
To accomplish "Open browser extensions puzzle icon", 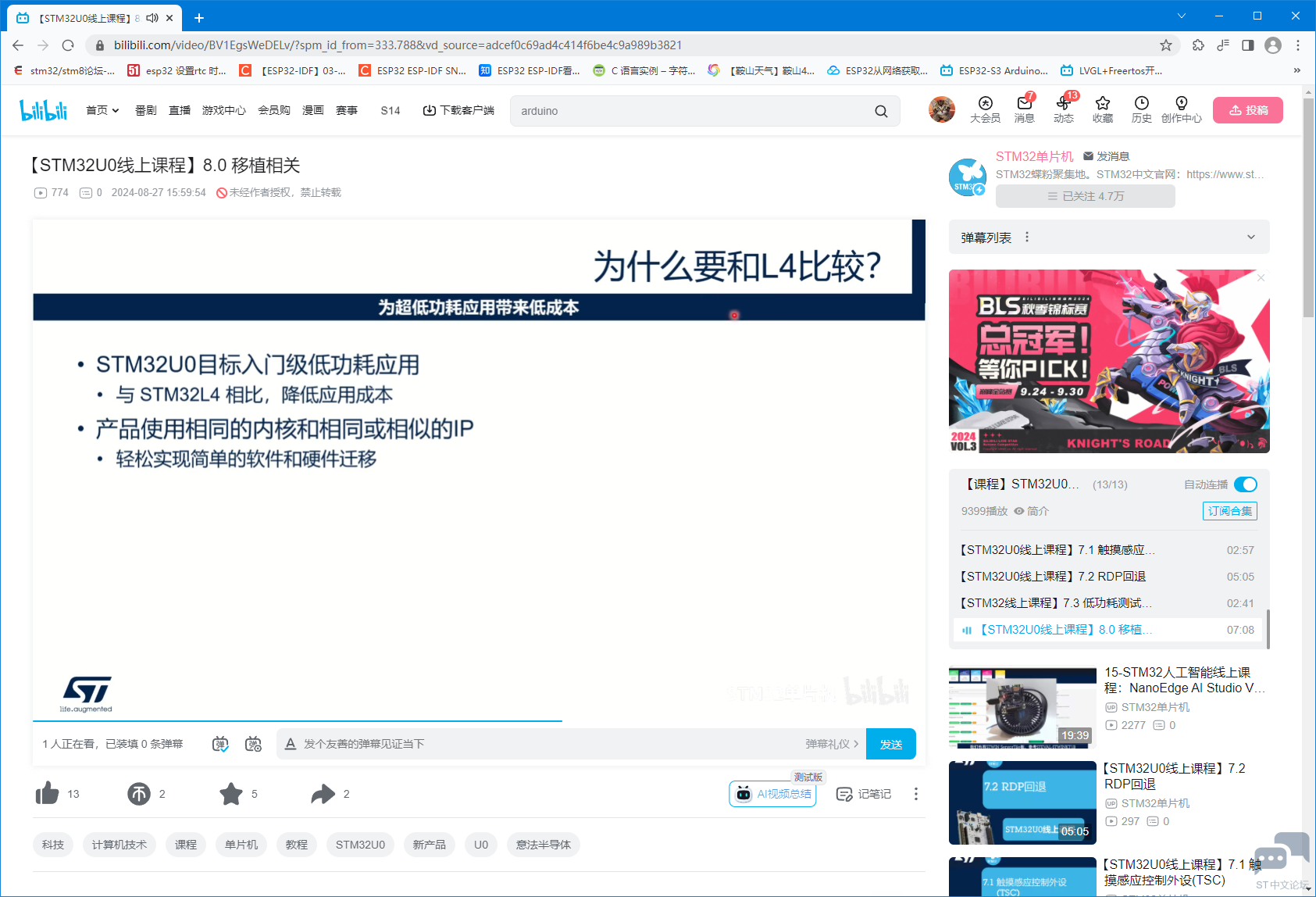I will tap(1198, 45).
